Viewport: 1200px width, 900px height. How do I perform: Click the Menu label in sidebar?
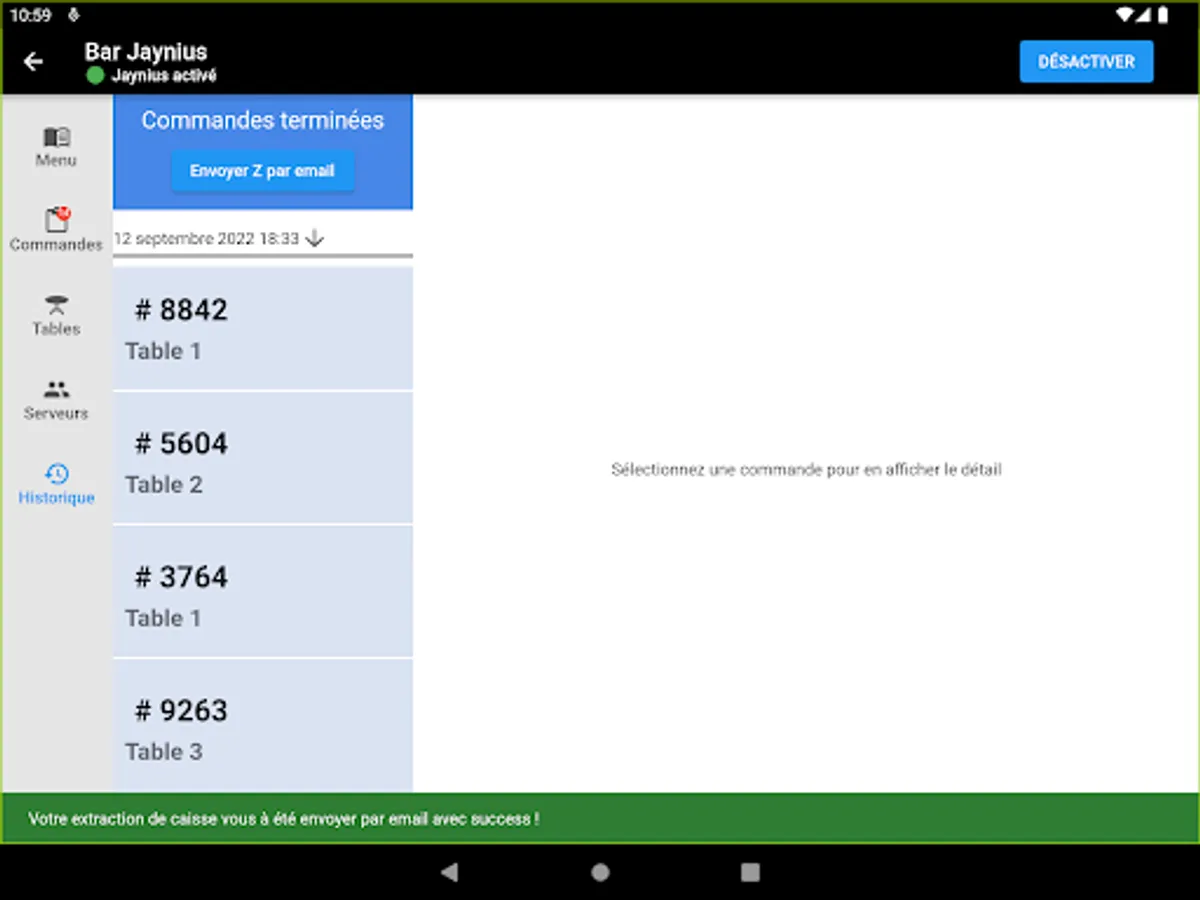click(x=56, y=160)
